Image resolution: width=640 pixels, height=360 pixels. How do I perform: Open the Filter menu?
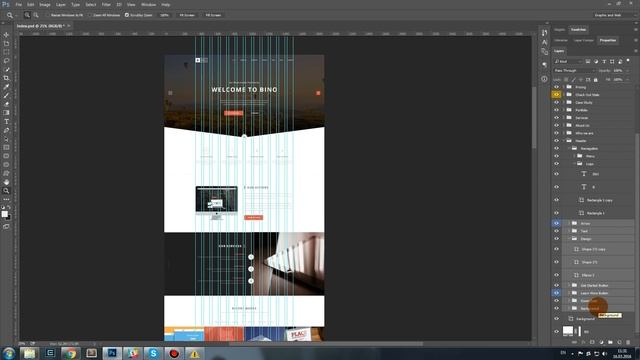click(106, 4)
